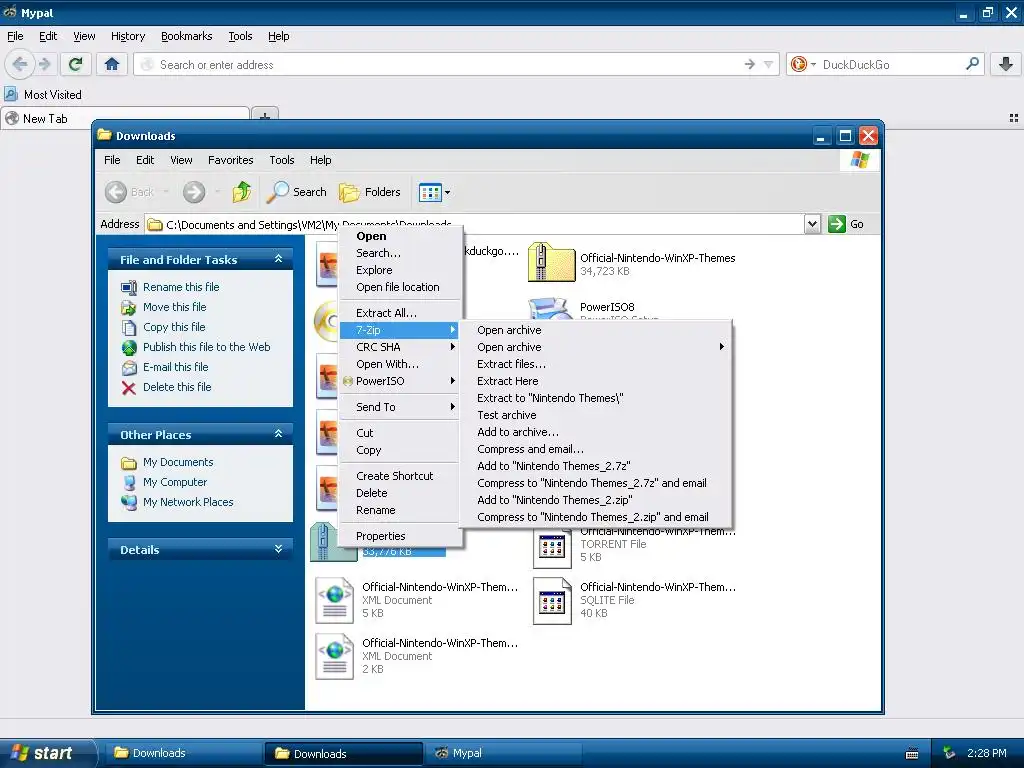Choose Create Shortcut
This screenshot has height=768, width=1024.
click(400, 476)
